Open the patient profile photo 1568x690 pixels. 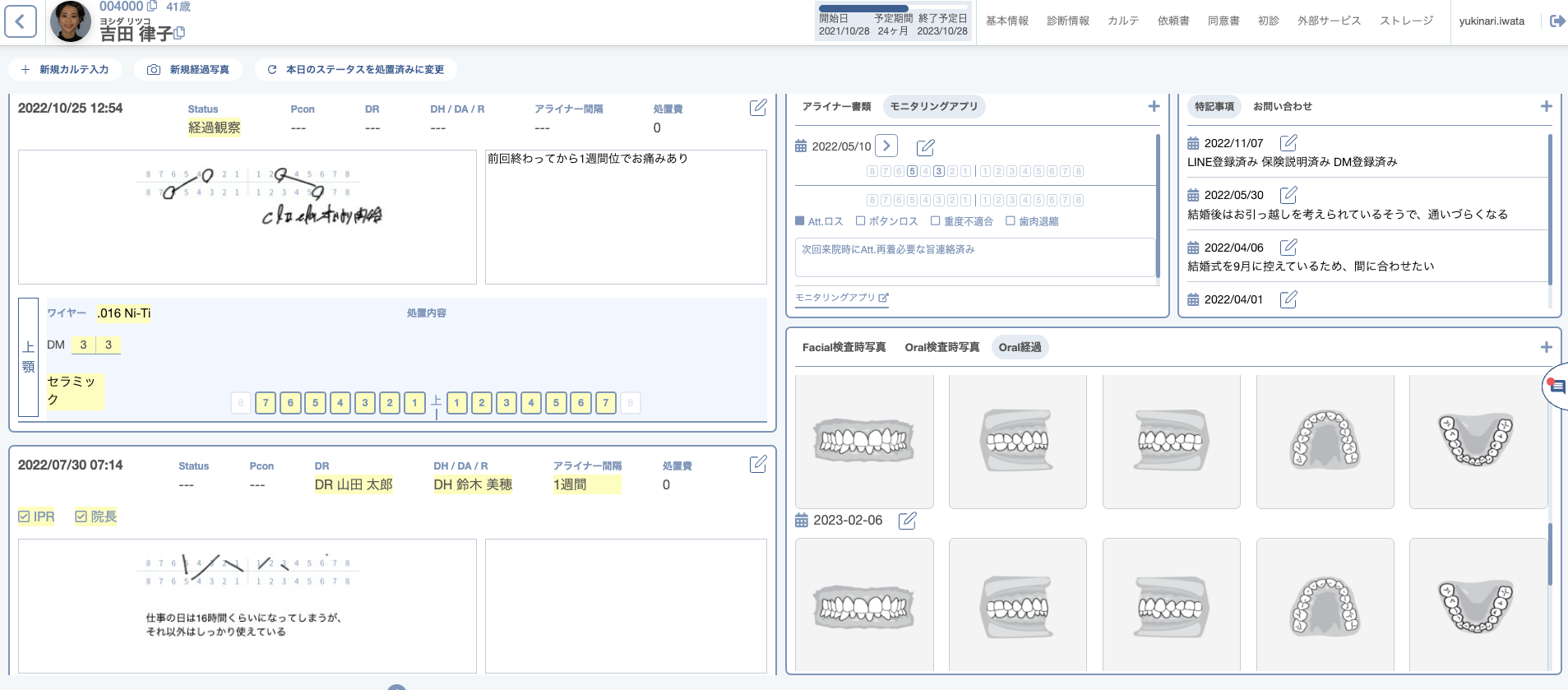pos(70,21)
